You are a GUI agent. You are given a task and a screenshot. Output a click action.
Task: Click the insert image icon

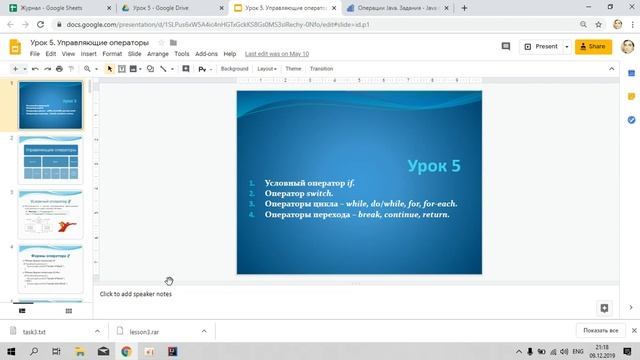[x=133, y=69]
